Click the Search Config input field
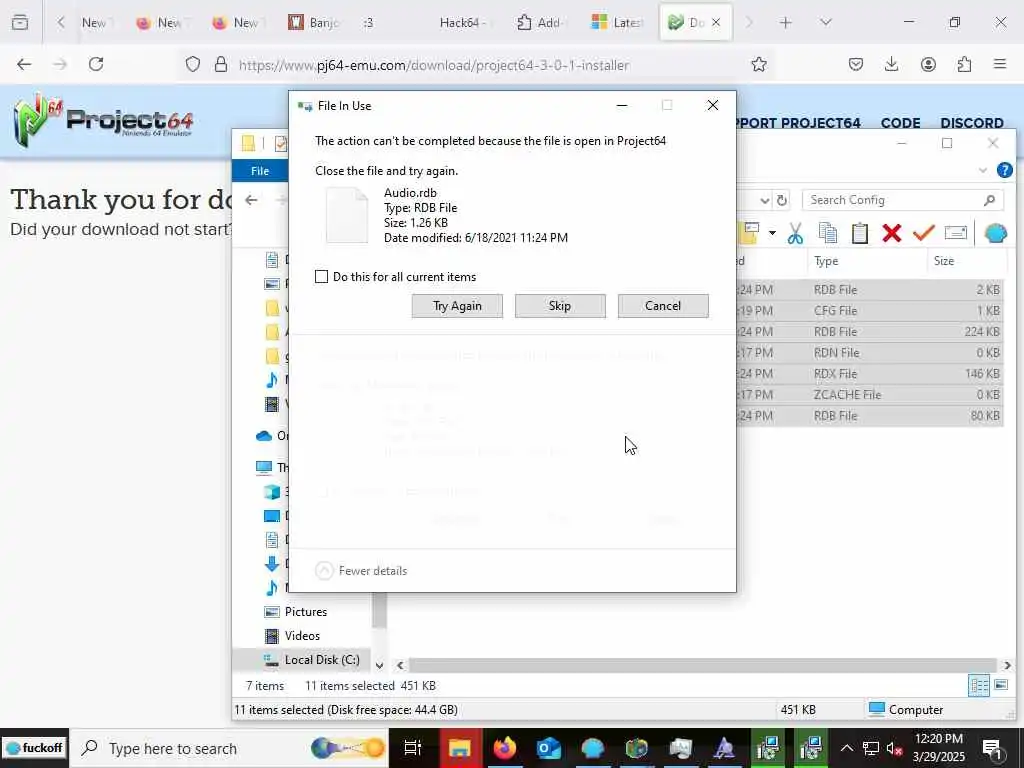The width and height of the screenshot is (1024, 768). click(903, 200)
